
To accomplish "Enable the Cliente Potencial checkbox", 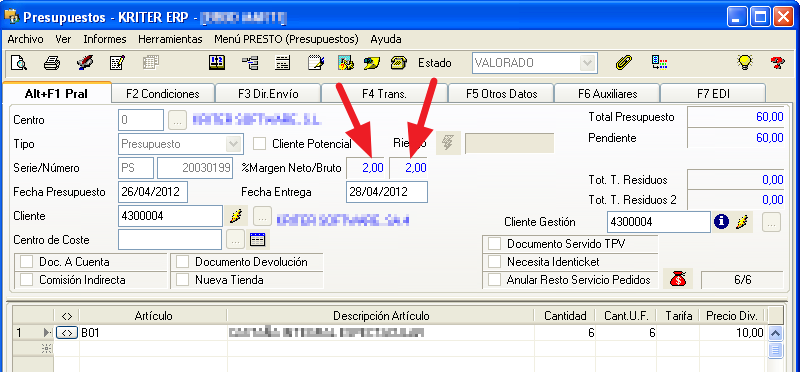I will pos(260,144).
